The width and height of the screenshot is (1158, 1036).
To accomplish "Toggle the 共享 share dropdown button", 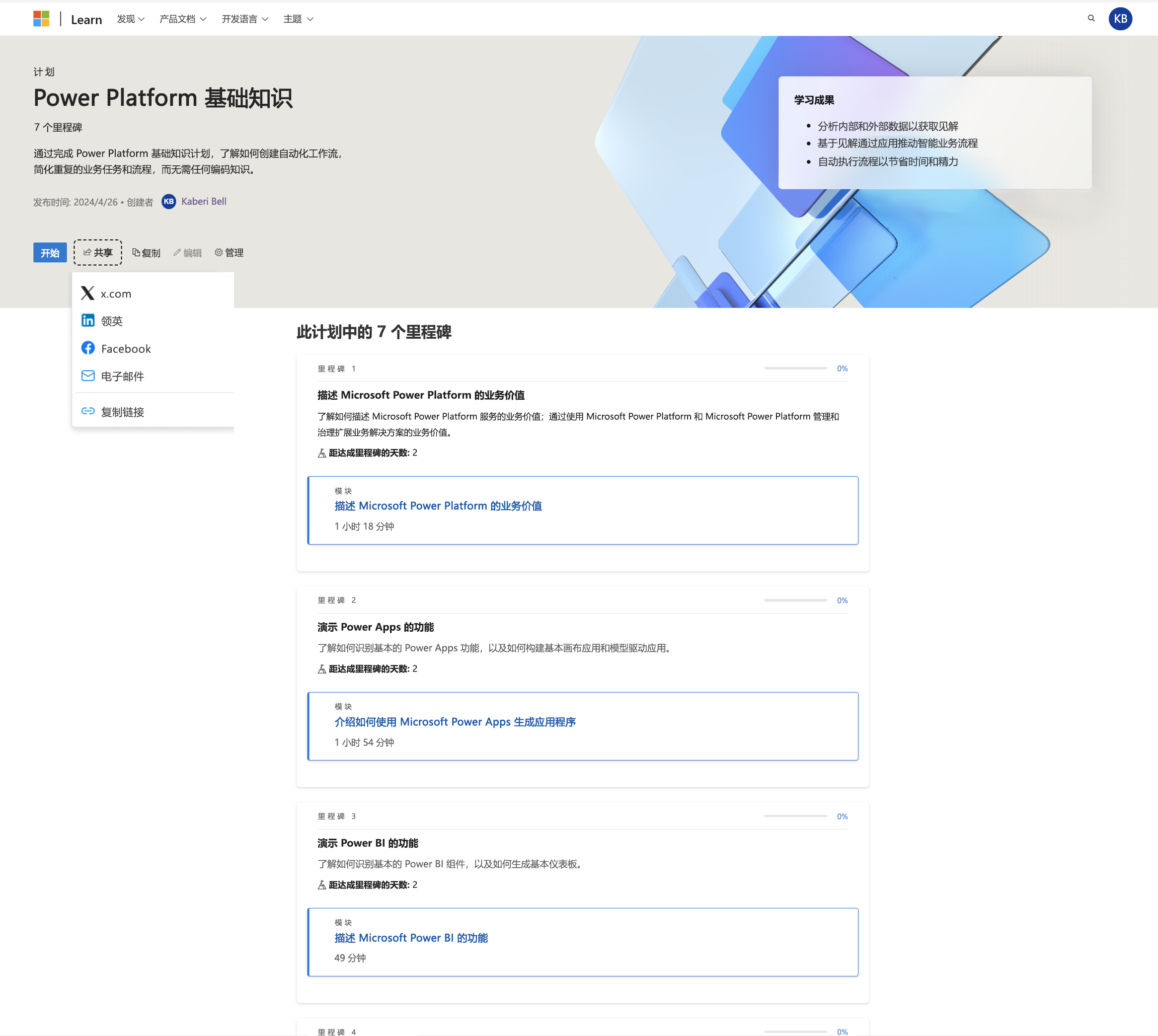I will pyautogui.click(x=98, y=252).
